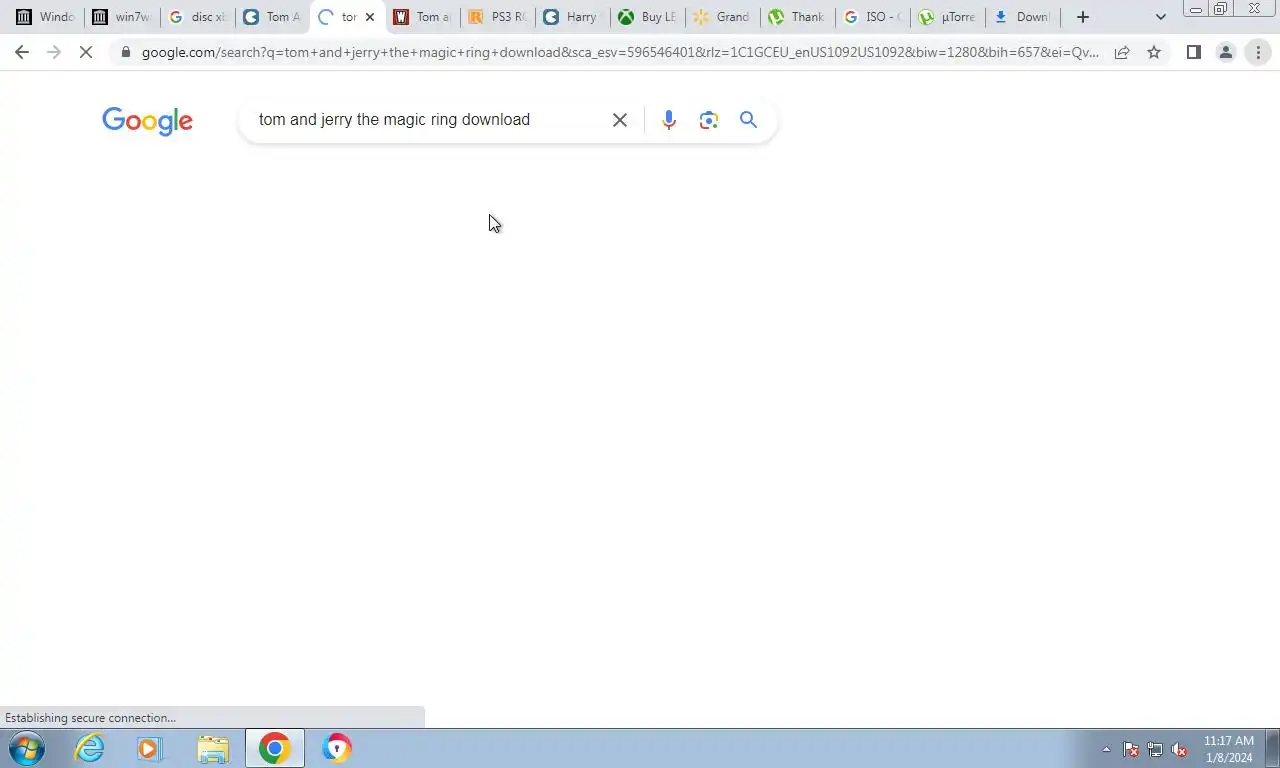The height and width of the screenshot is (768, 1280).
Task: Open the shield app in taskbar
Action: pos(337,748)
